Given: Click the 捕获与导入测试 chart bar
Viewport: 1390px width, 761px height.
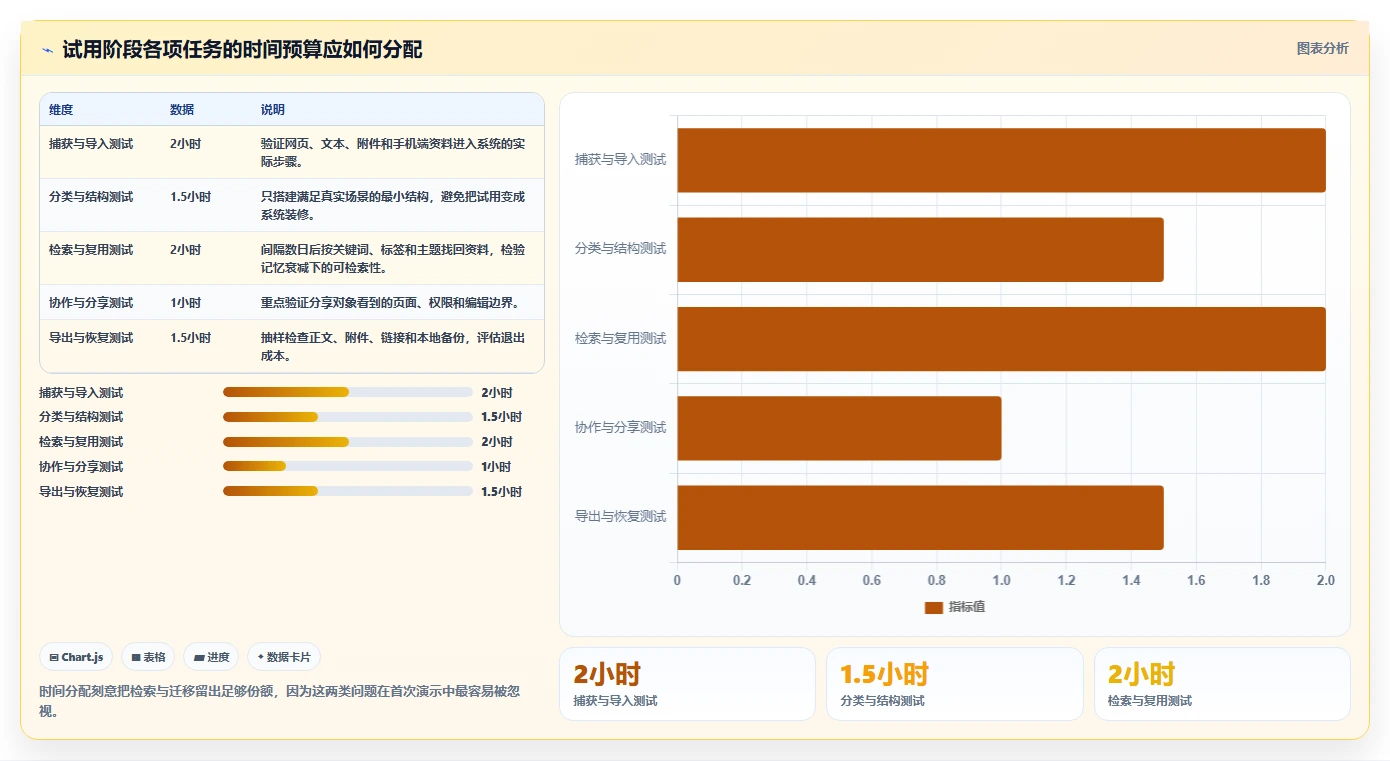Looking at the screenshot, I should [x=1001, y=160].
